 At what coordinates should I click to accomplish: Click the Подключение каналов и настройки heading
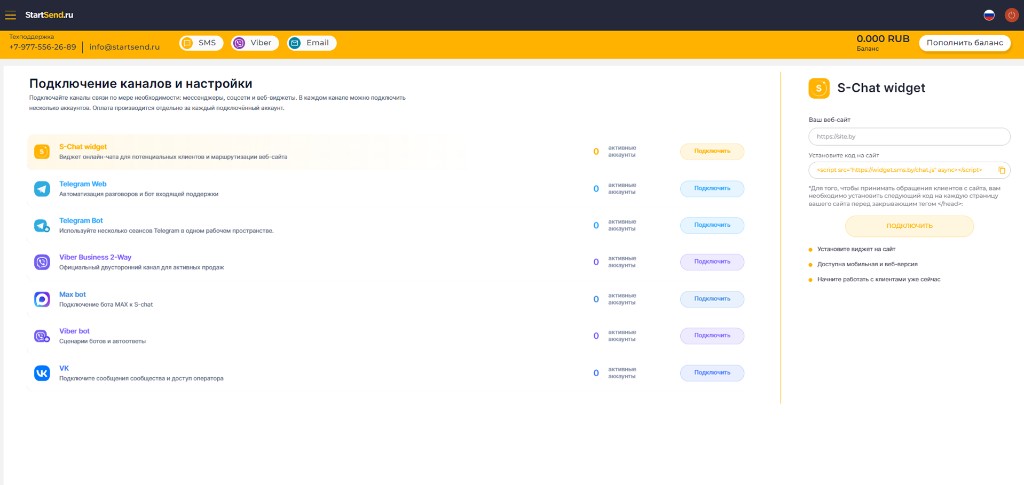point(140,84)
